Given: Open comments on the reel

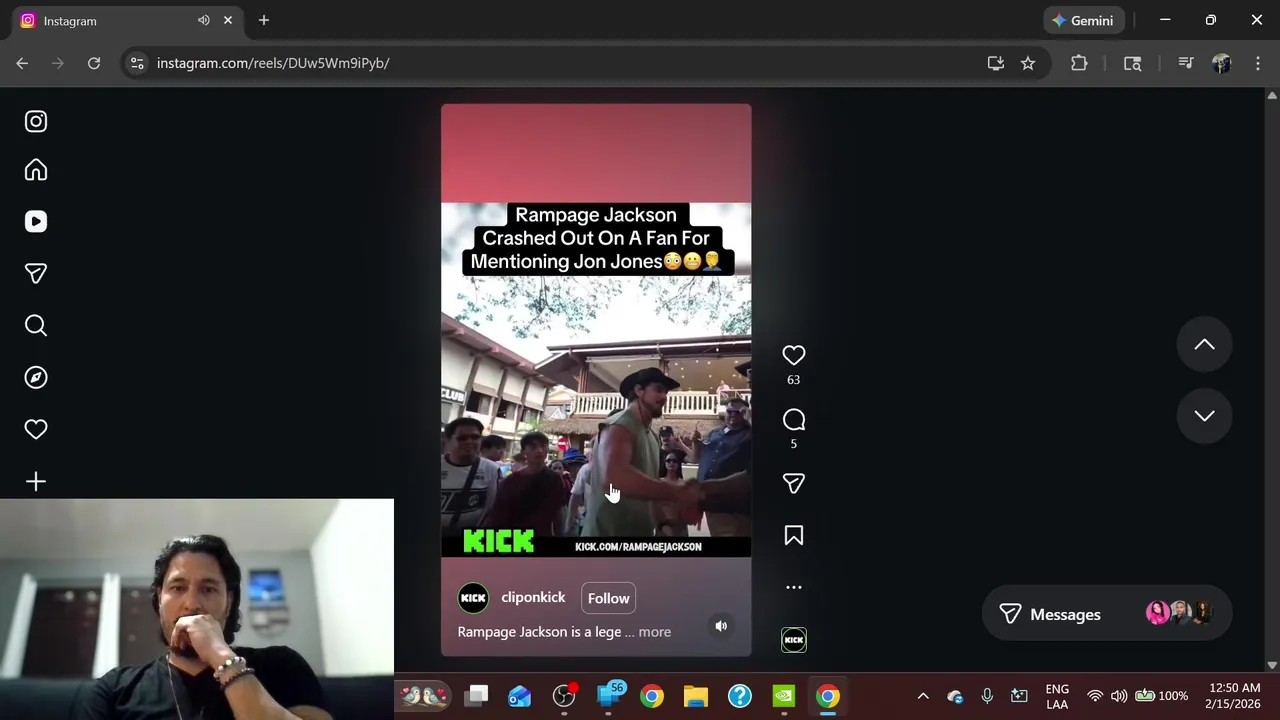Looking at the screenshot, I should coord(793,420).
